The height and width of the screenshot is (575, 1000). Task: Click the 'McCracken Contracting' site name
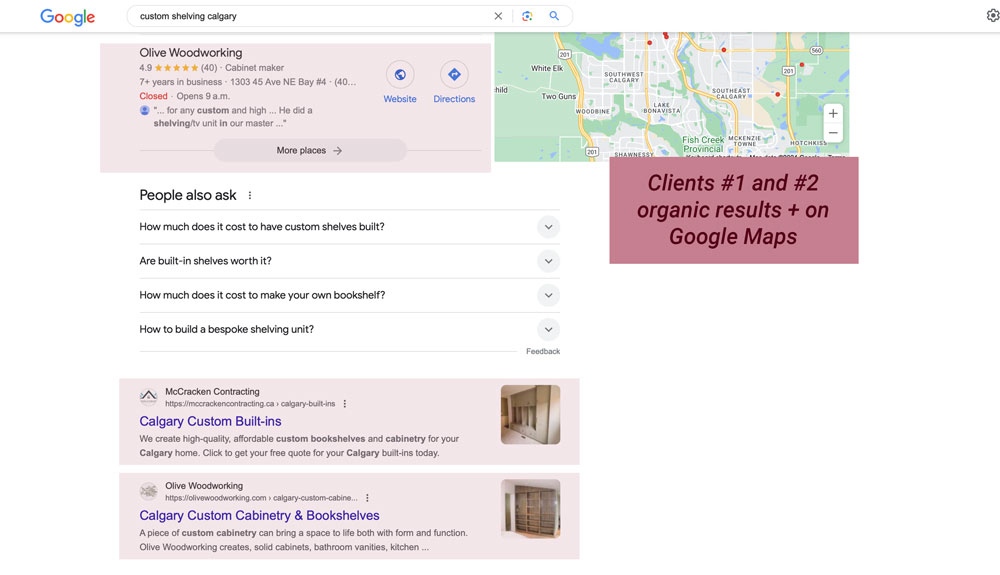tap(212, 391)
